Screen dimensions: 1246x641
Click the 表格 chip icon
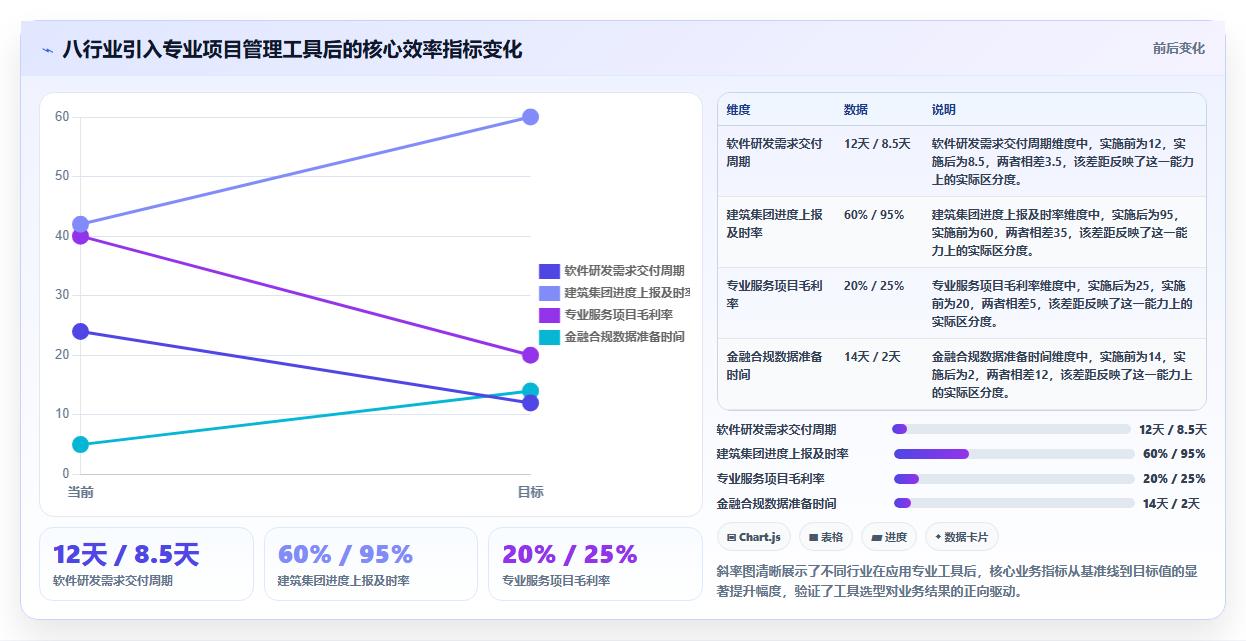[x=814, y=537]
